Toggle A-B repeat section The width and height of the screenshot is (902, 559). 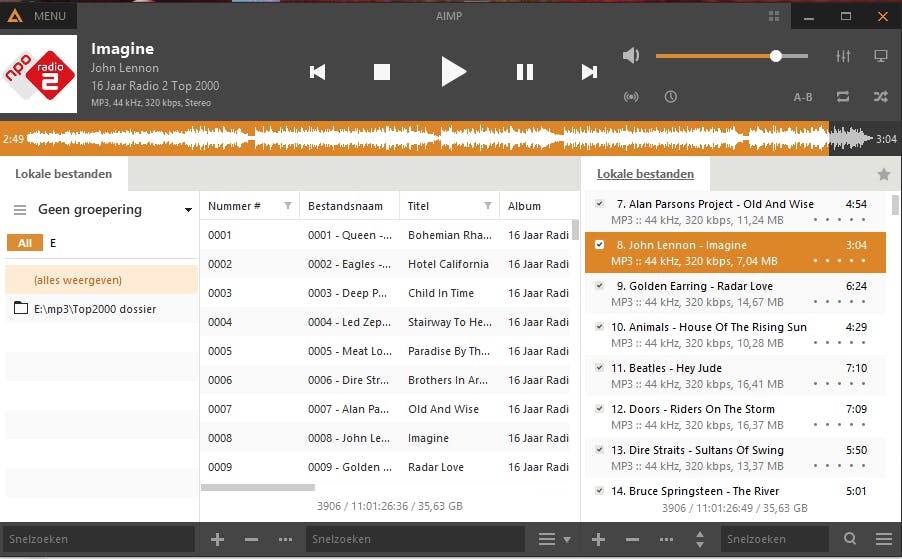tap(802, 97)
